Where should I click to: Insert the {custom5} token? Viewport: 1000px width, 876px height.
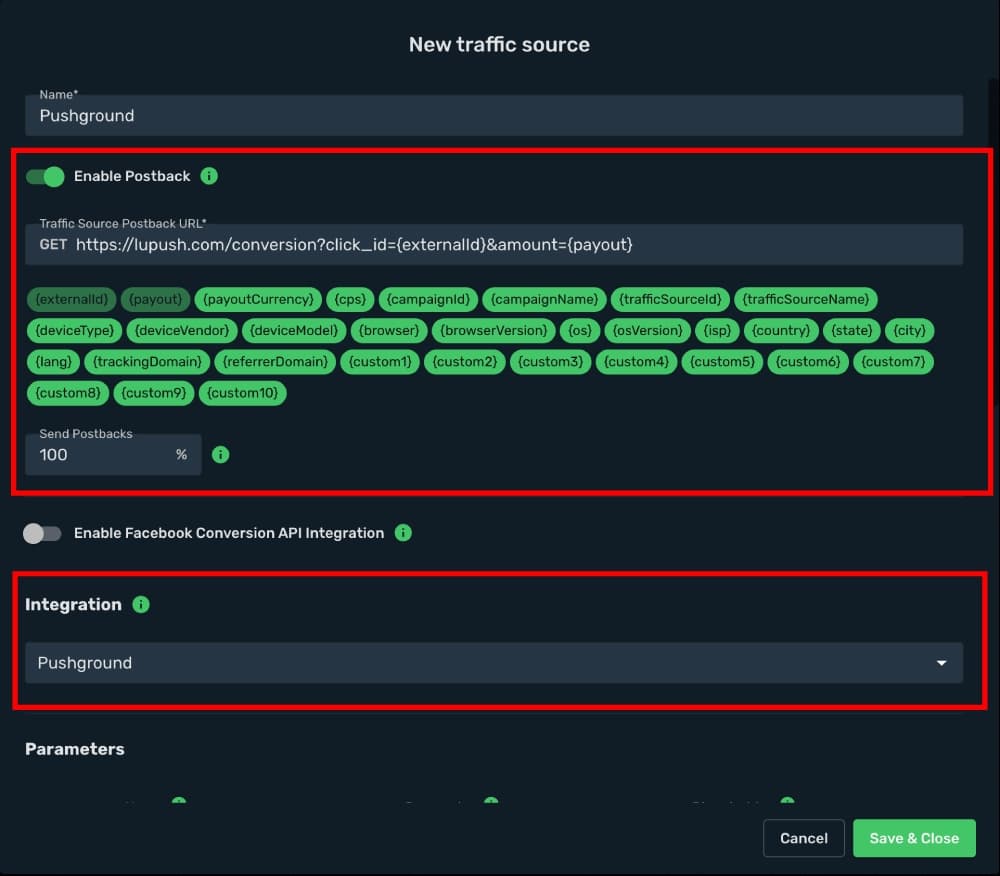[722, 362]
